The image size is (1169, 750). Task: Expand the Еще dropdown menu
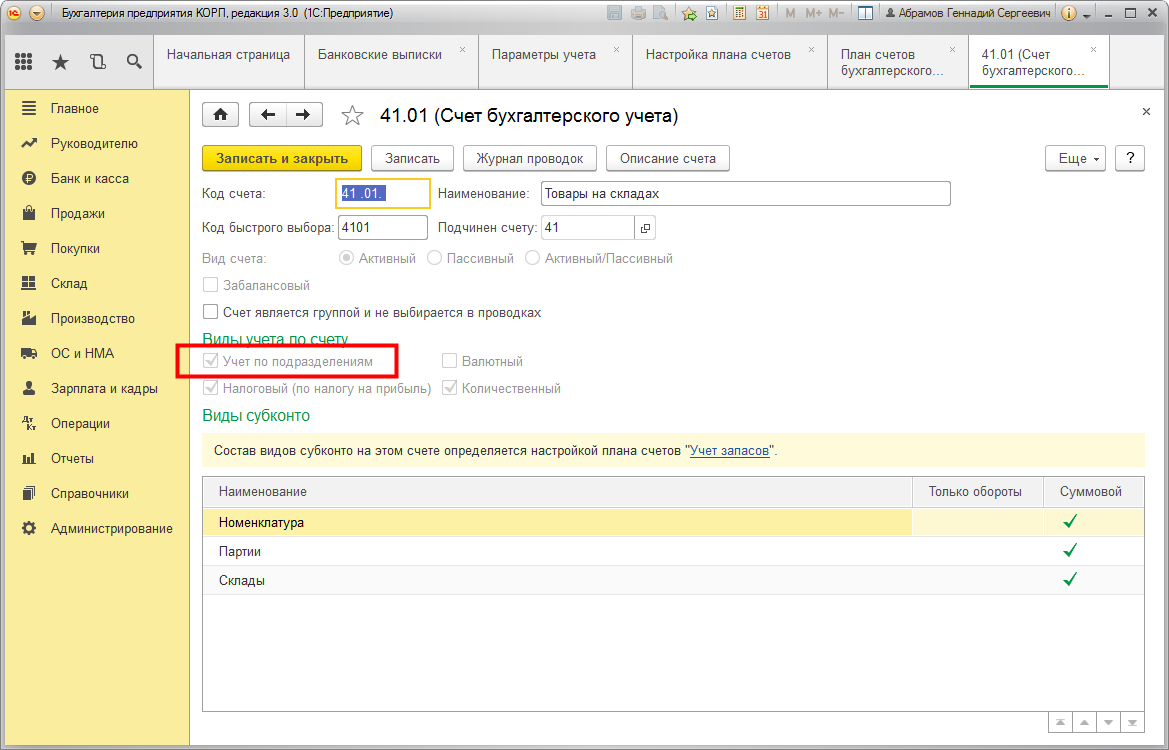click(1075, 158)
